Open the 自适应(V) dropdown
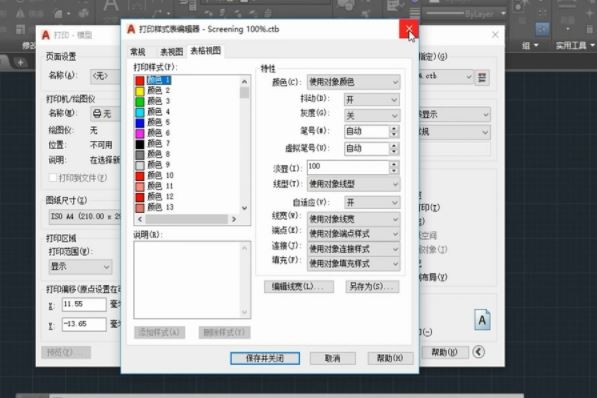This screenshot has width=597, height=398. tap(371, 202)
